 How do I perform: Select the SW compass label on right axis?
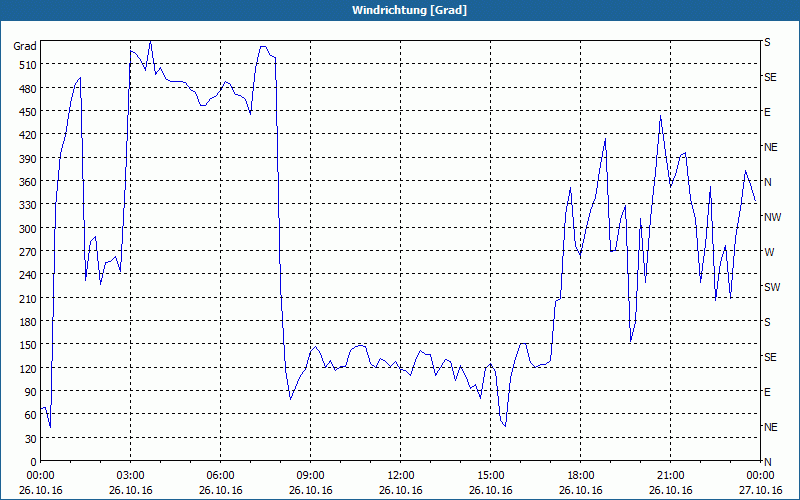(x=770, y=287)
